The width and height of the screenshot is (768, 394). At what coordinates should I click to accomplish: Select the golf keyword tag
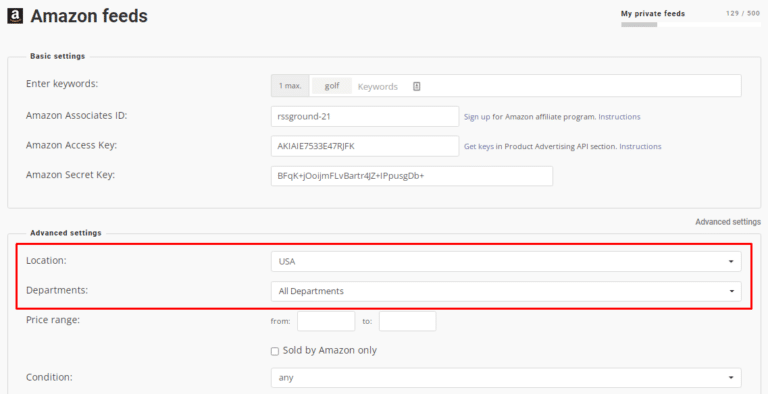332,86
